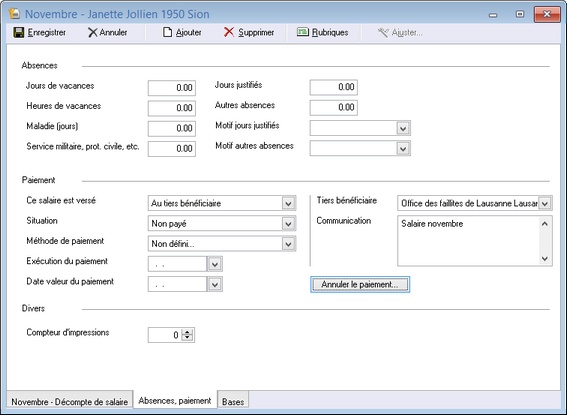567x415 pixels.
Task: Click the Enregistrer save disk icon
Action: [x=18, y=33]
